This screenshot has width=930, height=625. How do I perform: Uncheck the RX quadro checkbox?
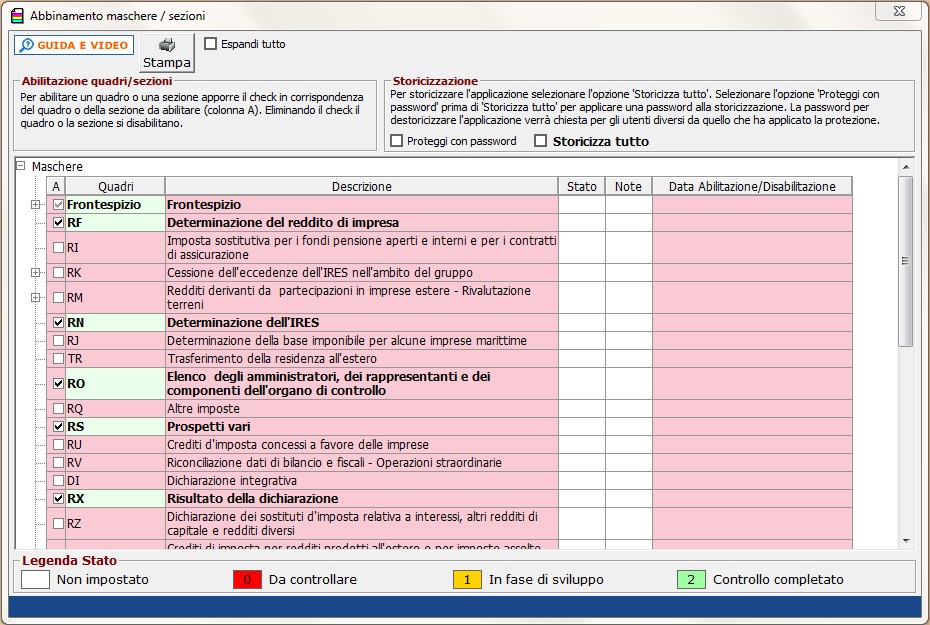(x=58, y=499)
